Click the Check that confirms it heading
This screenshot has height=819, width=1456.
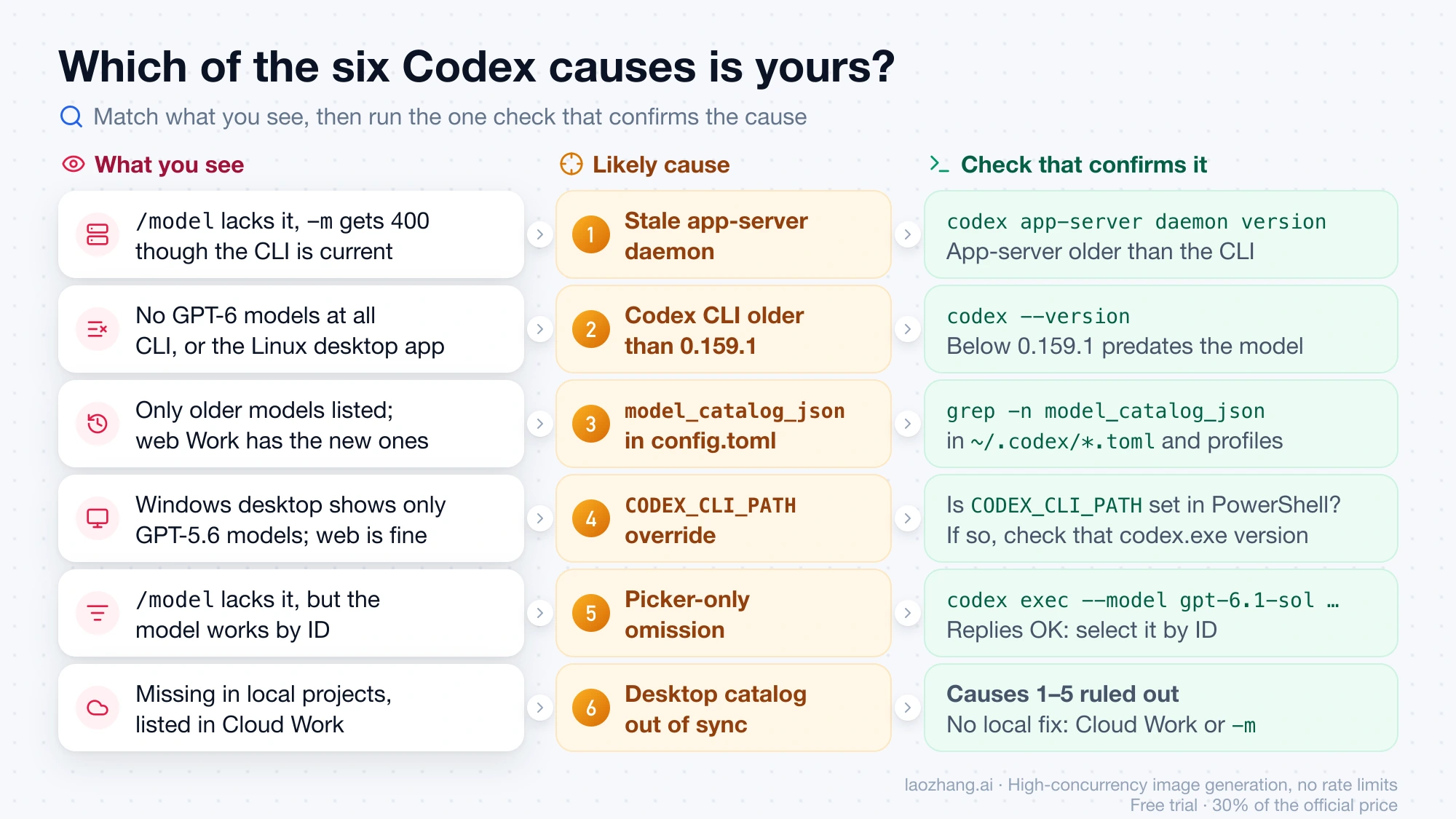click(1084, 165)
